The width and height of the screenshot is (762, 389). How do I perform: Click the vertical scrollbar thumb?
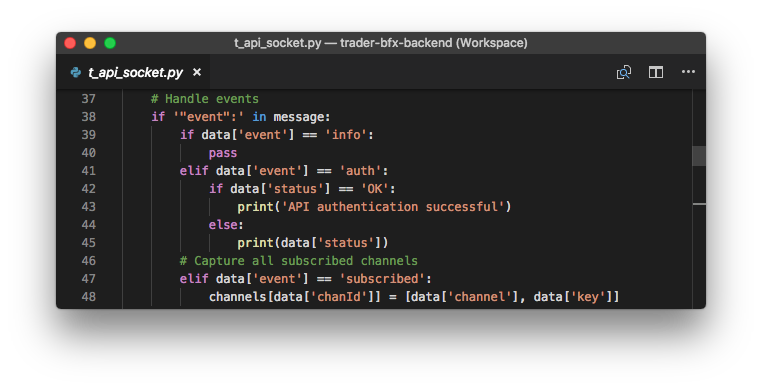(x=699, y=156)
